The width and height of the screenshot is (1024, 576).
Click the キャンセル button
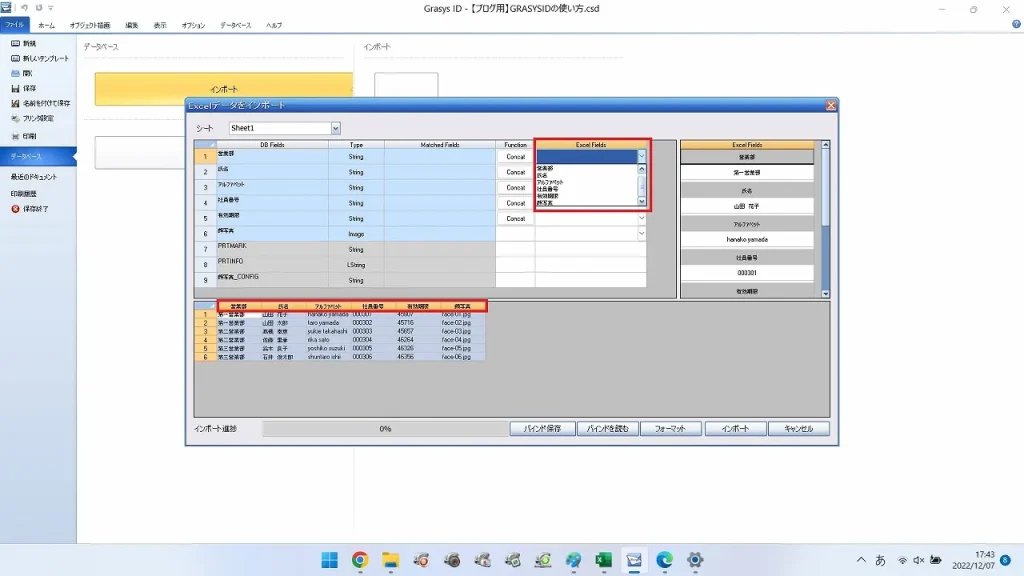click(799, 428)
